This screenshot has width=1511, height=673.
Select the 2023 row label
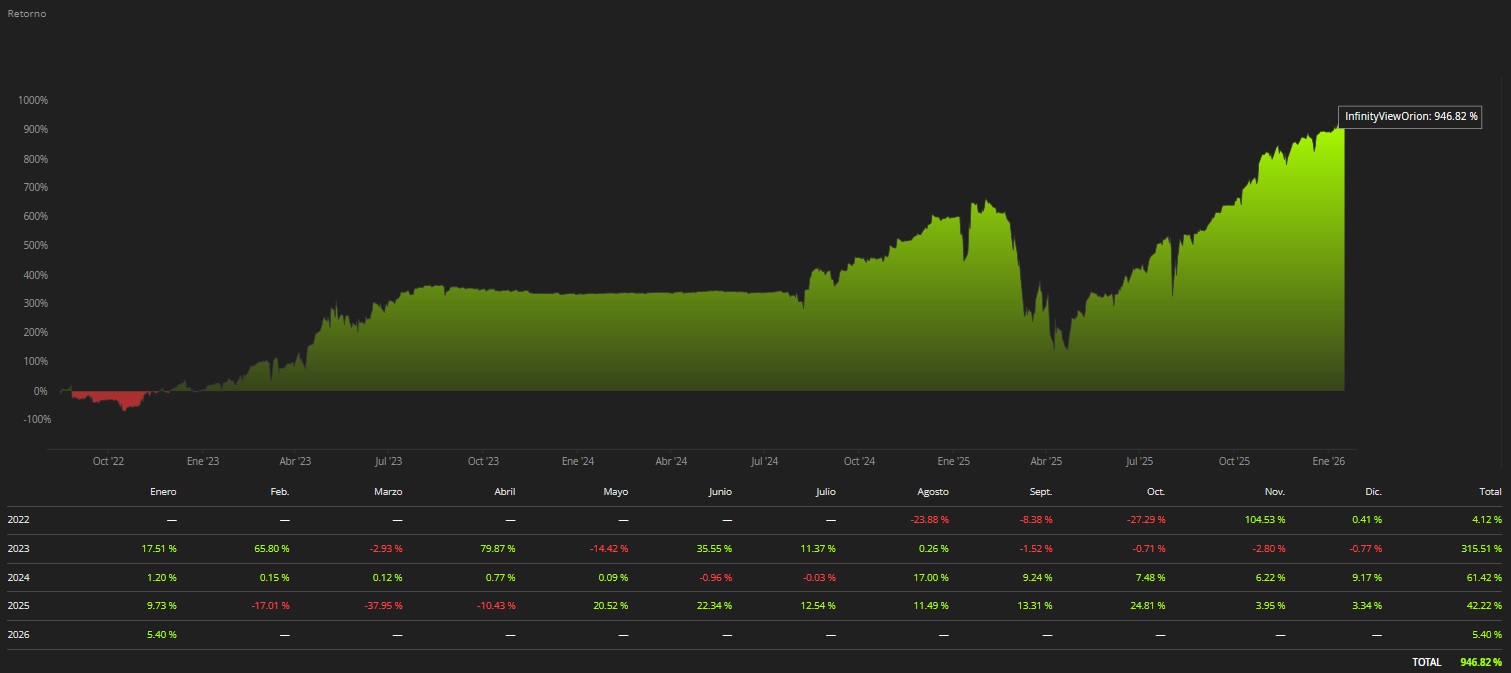[x=18, y=549]
